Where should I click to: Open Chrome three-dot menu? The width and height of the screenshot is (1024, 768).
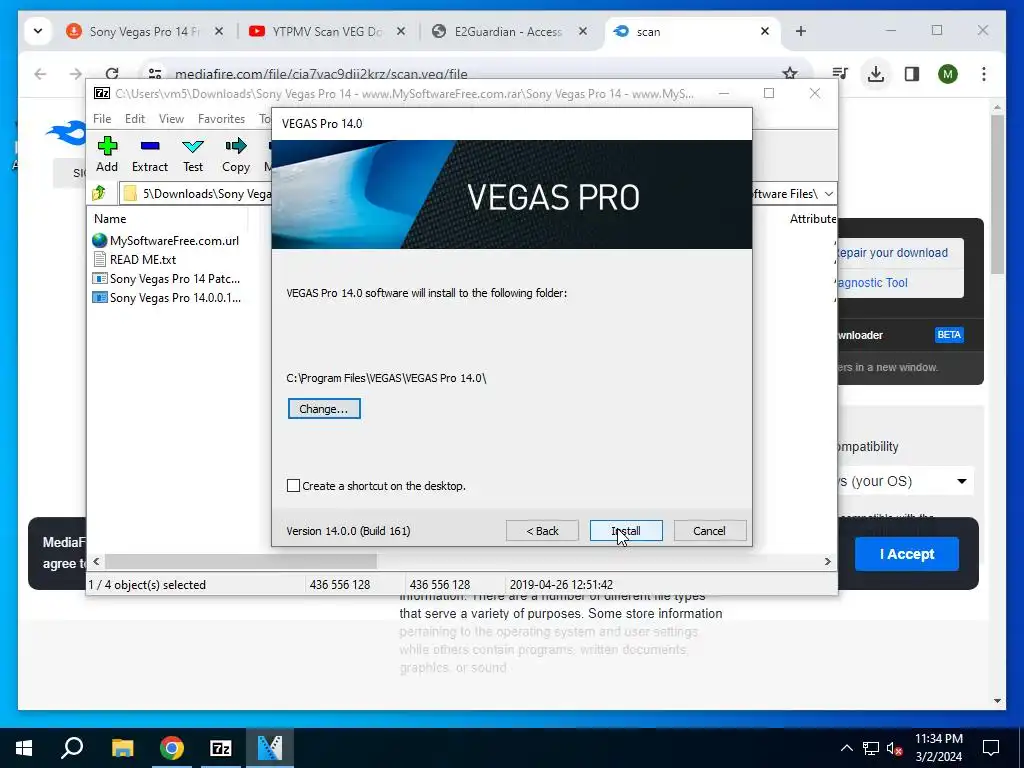[984, 74]
